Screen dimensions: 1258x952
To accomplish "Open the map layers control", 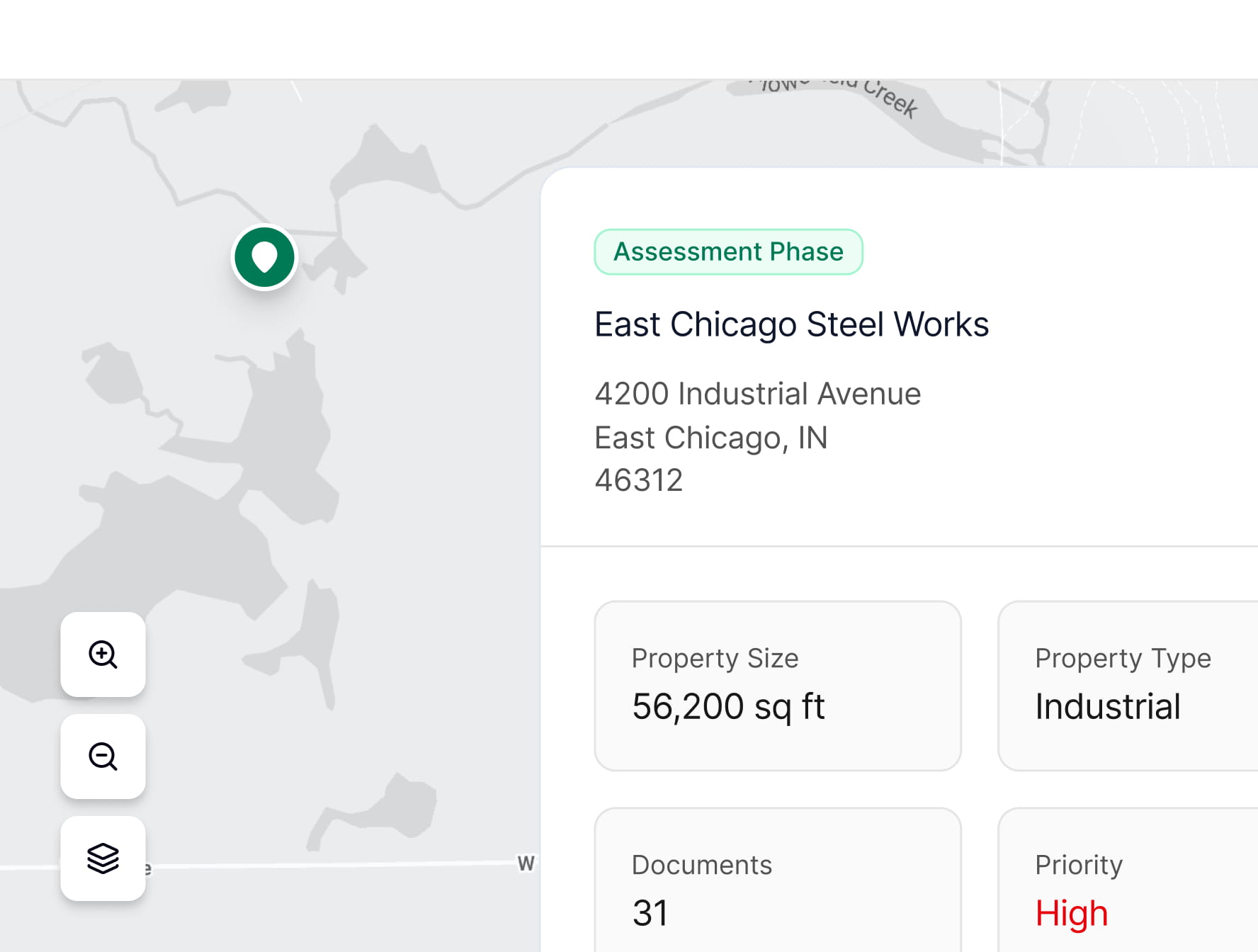I will (103, 858).
